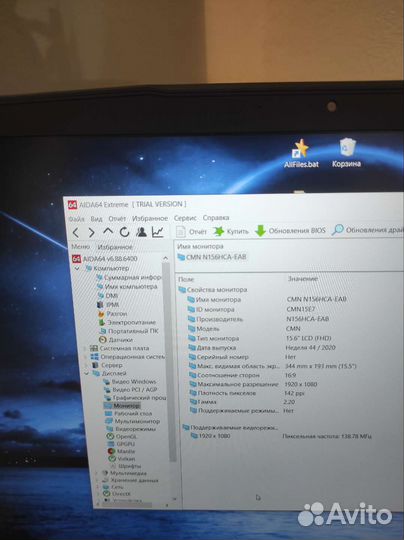Click Обновления BIOS toolbar button
404x540 pixels.
(x=291, y=230)
